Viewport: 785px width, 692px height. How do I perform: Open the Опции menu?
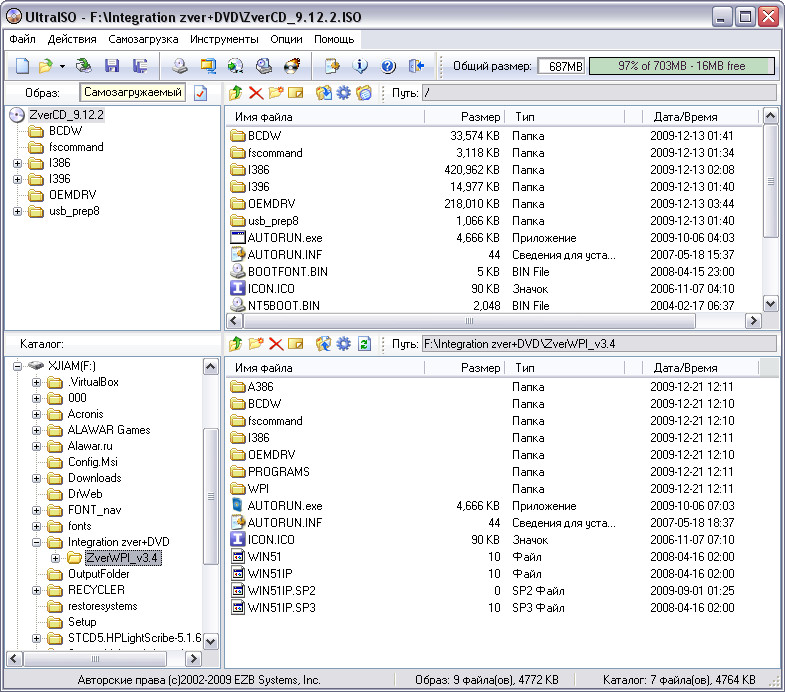(286, 39)
